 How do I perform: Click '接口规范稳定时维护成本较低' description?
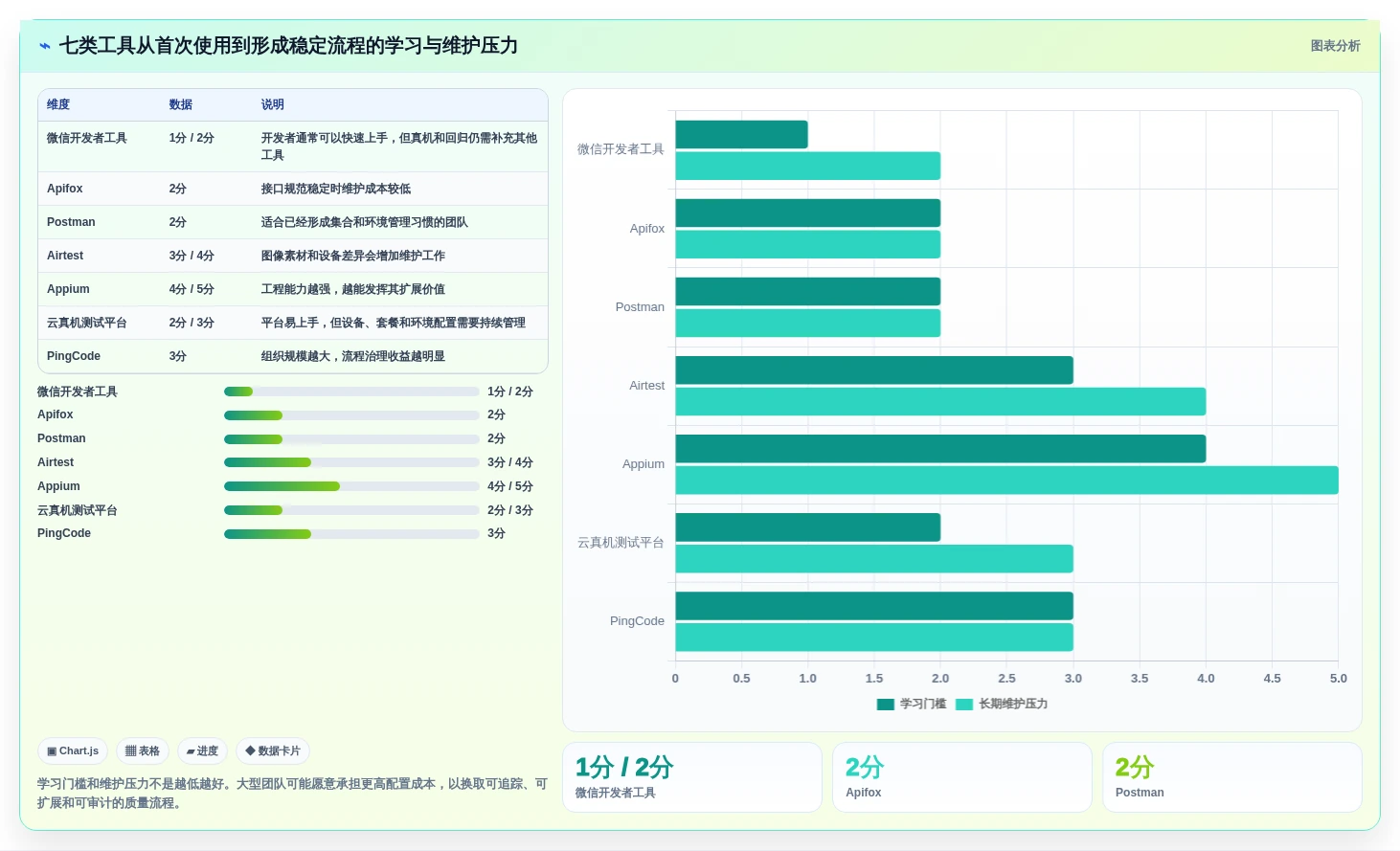pyautogui.click(x=336, y=189)
